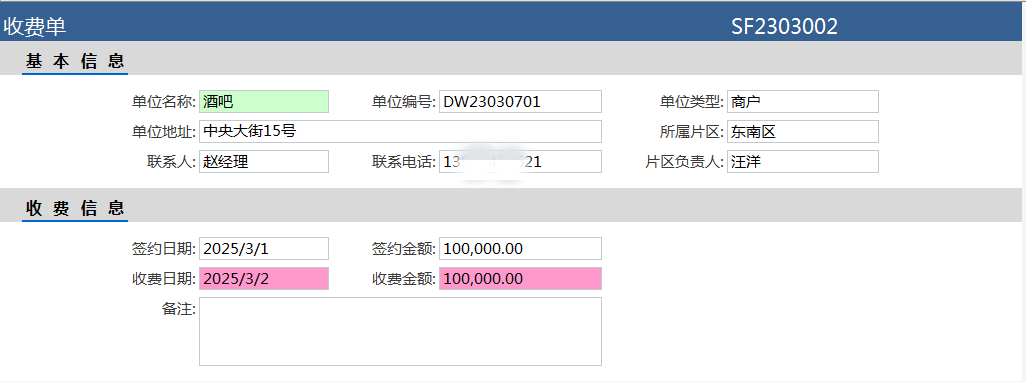Image resolution: width=1026 pixels, height=382 pixels.
Task: Click the 收费日期 label text
Action: (x=164, y=279)
